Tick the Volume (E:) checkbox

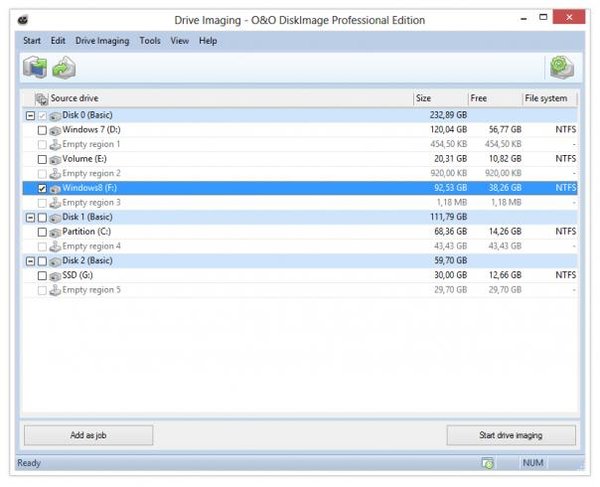(42, 159)
